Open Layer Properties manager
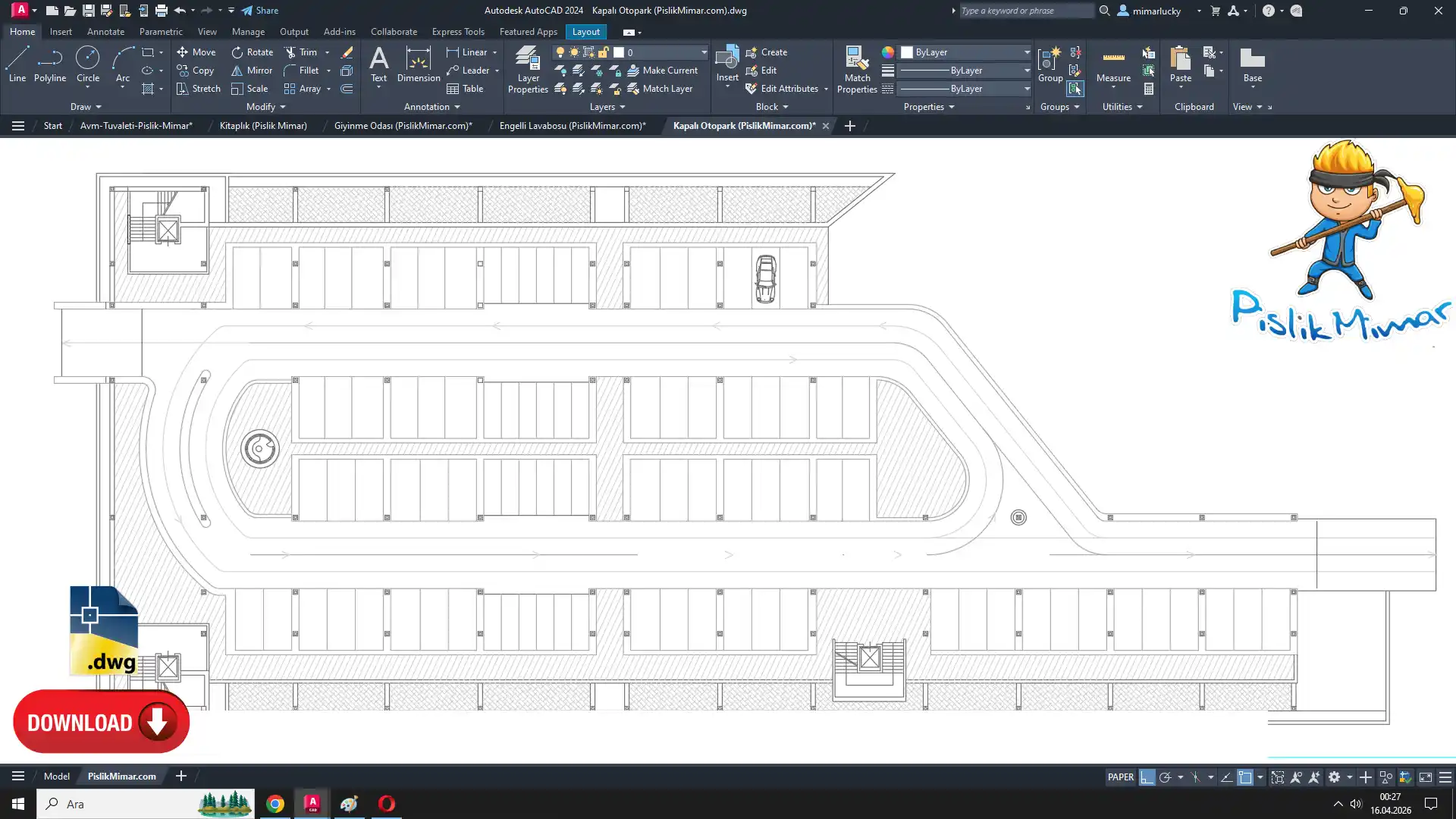The width and height of the screenshot is (1456, 819). tap(528, 69)
